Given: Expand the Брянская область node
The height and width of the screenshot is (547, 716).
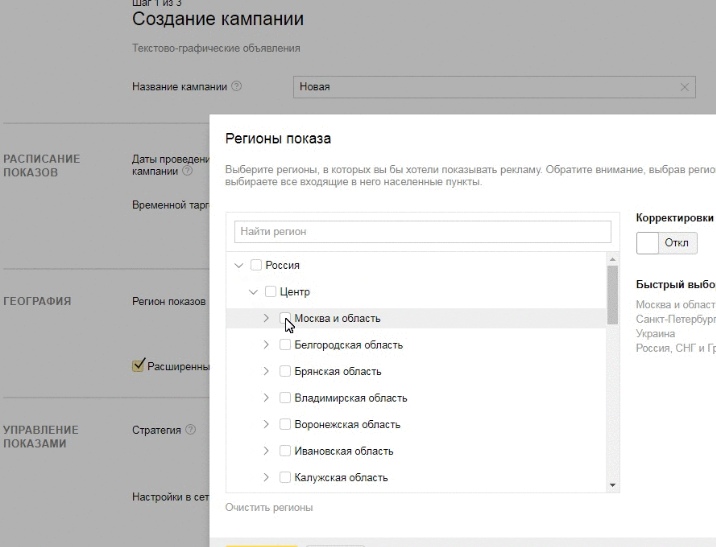Looking at the screenshot, I should click(266, 371).
